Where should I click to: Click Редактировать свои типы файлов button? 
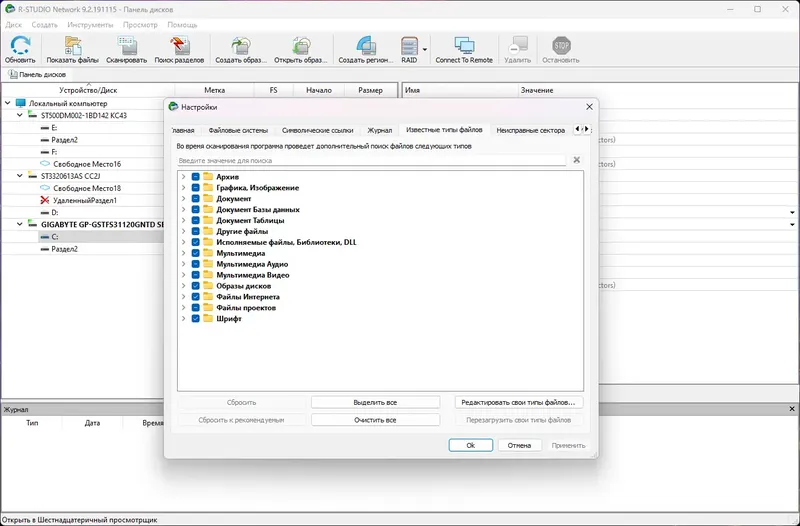click(518, 403)
